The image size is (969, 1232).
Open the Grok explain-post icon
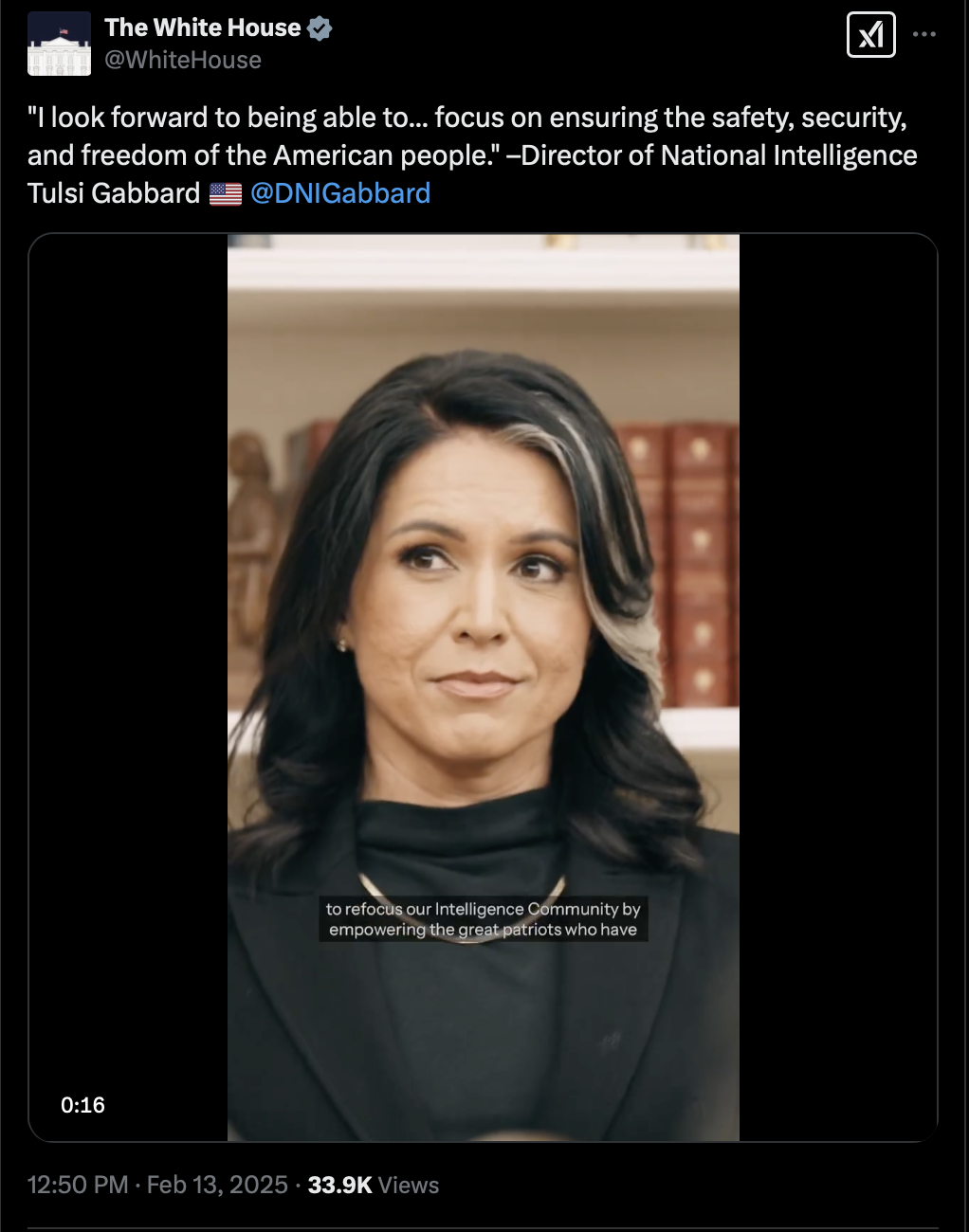tap(870, 35)
